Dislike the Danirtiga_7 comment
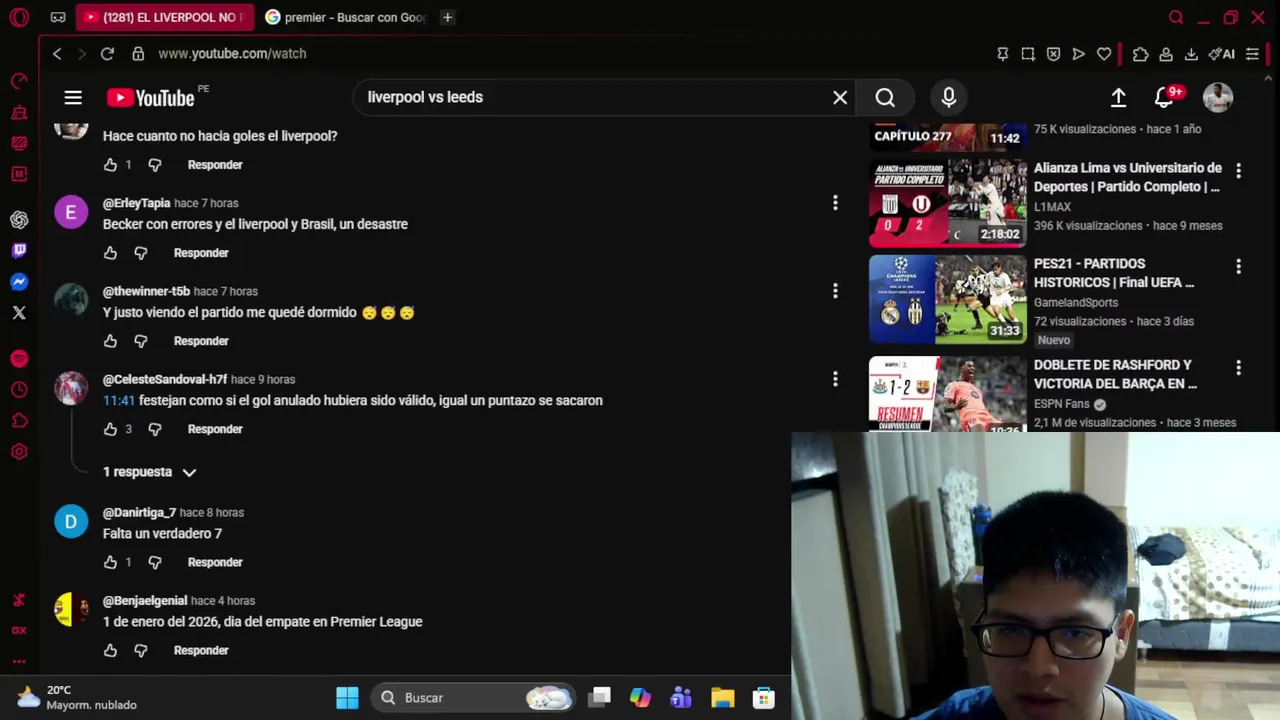Image resolution: width=1280 pixels, height=720 pixels. pos(155,562)
